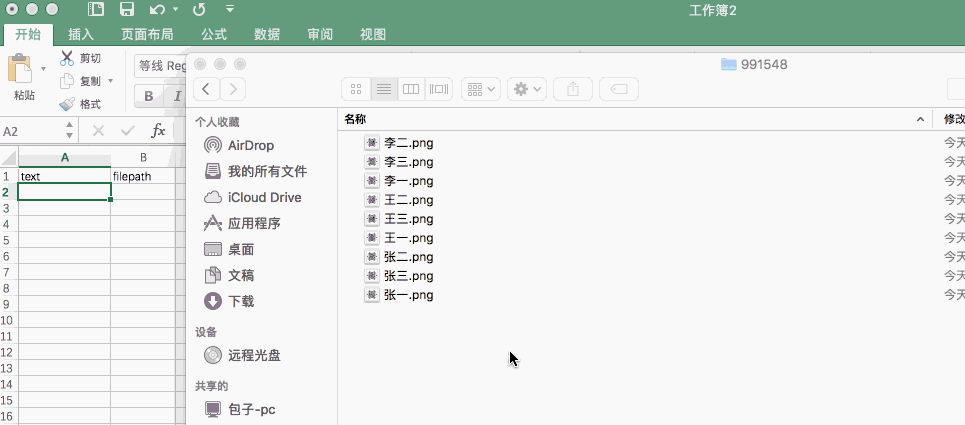The width and height of the screenshot is (965, 425).
Task: Click the 粘贴 paste clipboard icon
Action: click(x=20, y=68)
